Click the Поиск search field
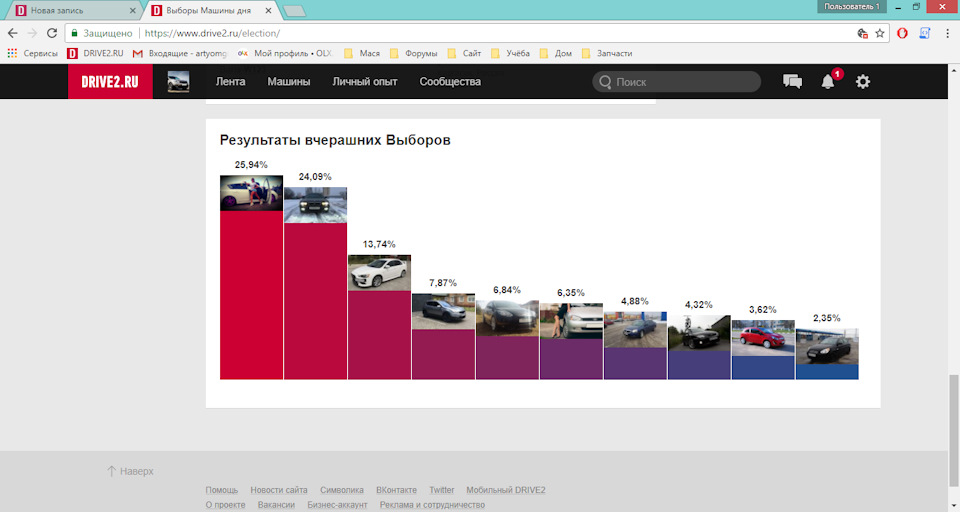This screenshot has width=960, height=512. pos(677,81)
